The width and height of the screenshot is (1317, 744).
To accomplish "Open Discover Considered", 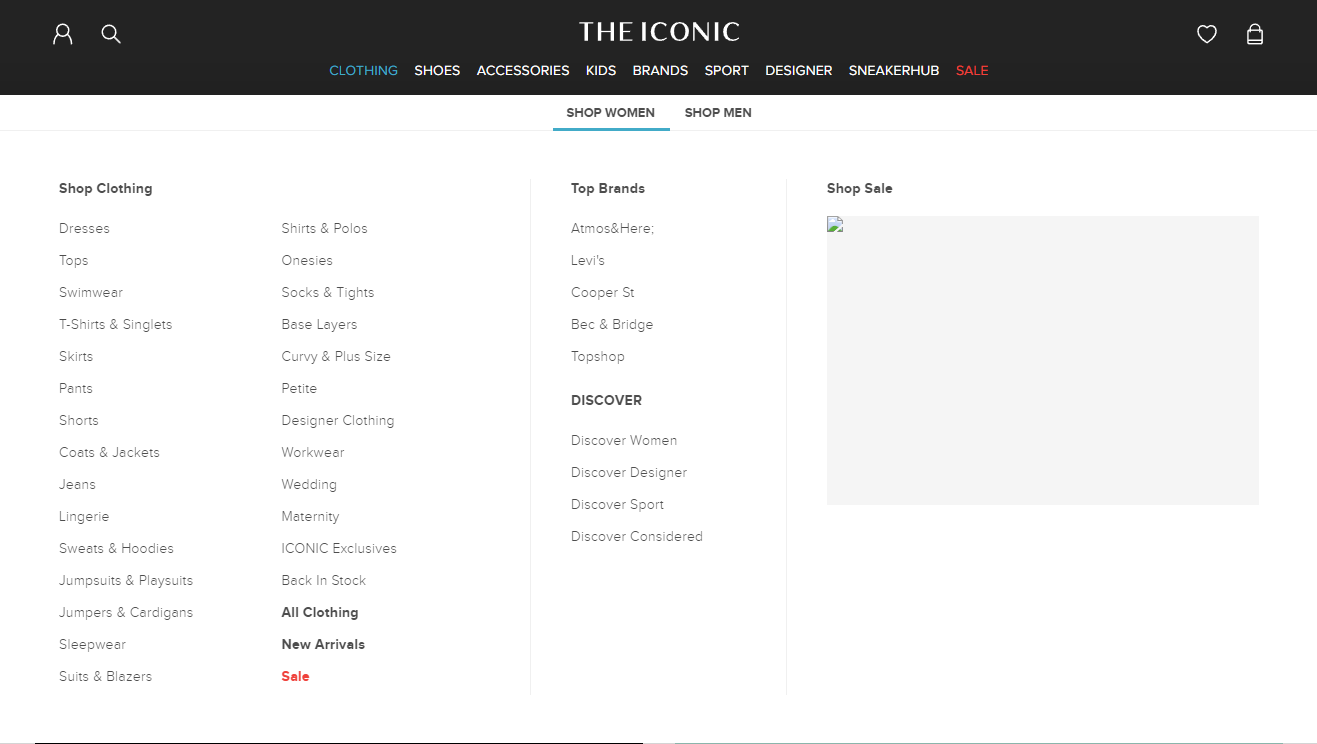I will click(x=636, y=536).
